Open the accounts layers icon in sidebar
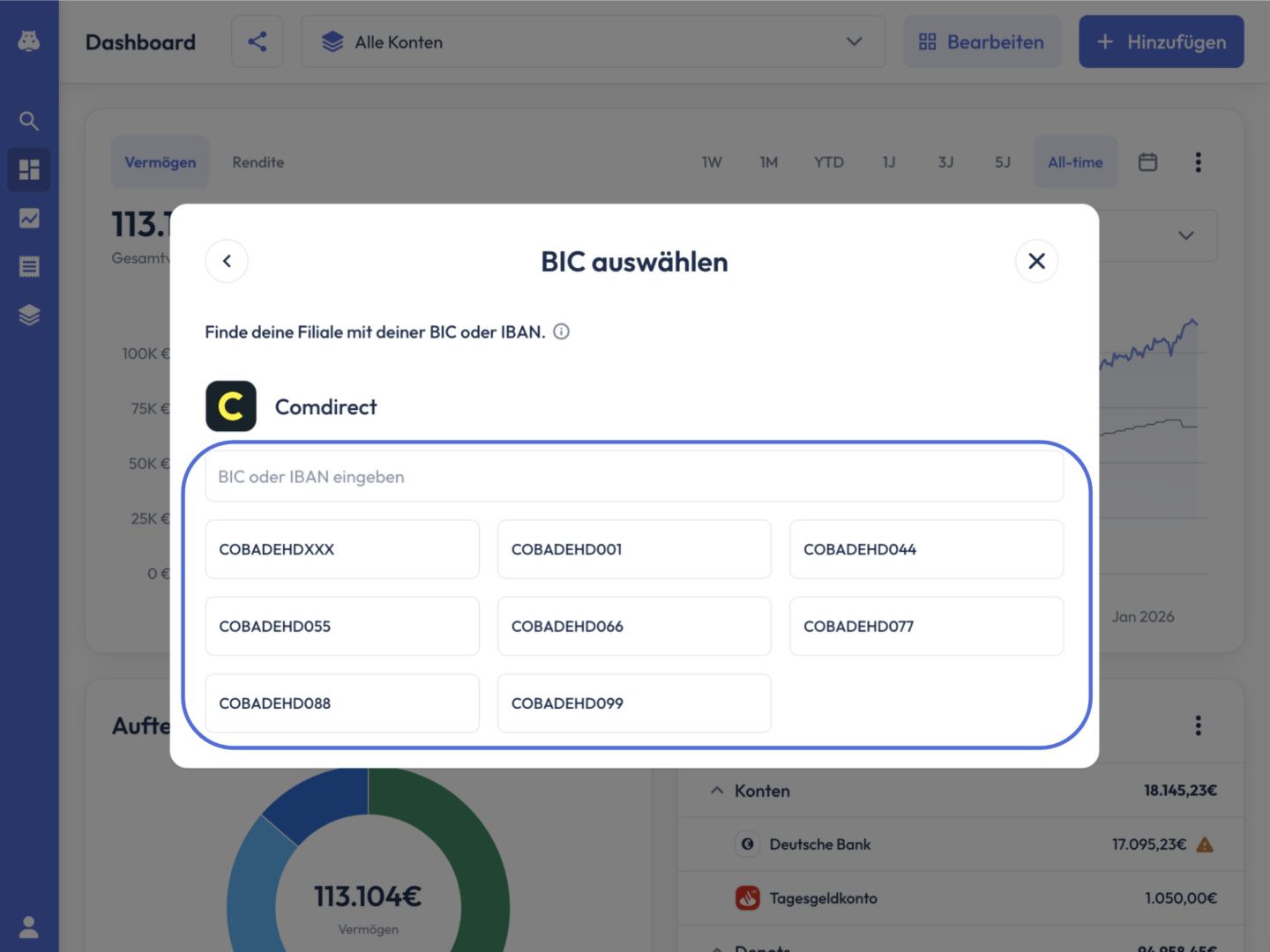Viewport: 1270px width, 952px height. point(29,315)
